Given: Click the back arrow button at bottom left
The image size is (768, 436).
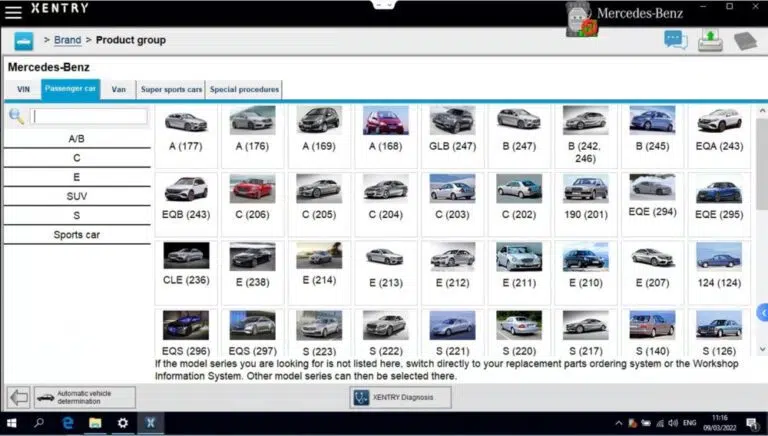Looking at the screenshot, I should [18, 397].
